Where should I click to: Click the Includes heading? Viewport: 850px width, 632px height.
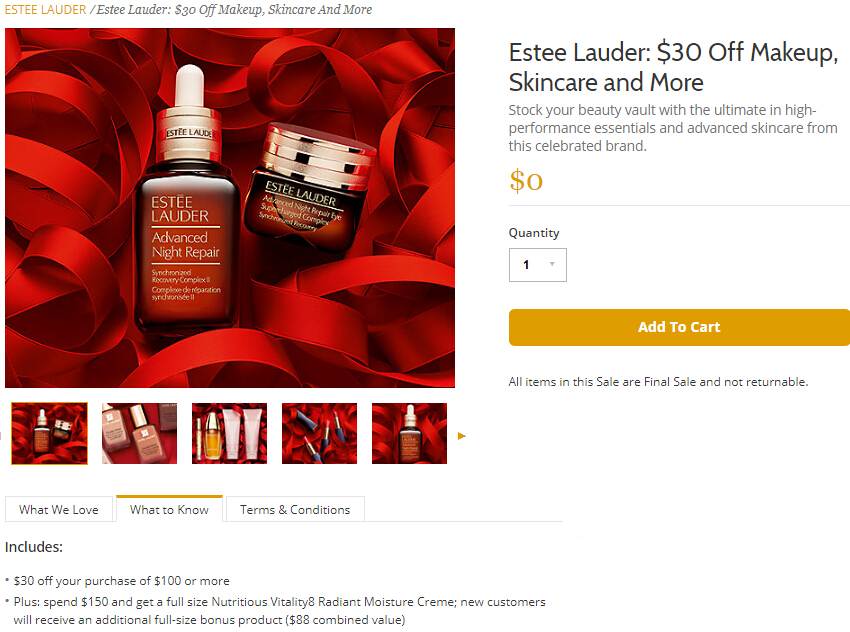pos(34,547)
